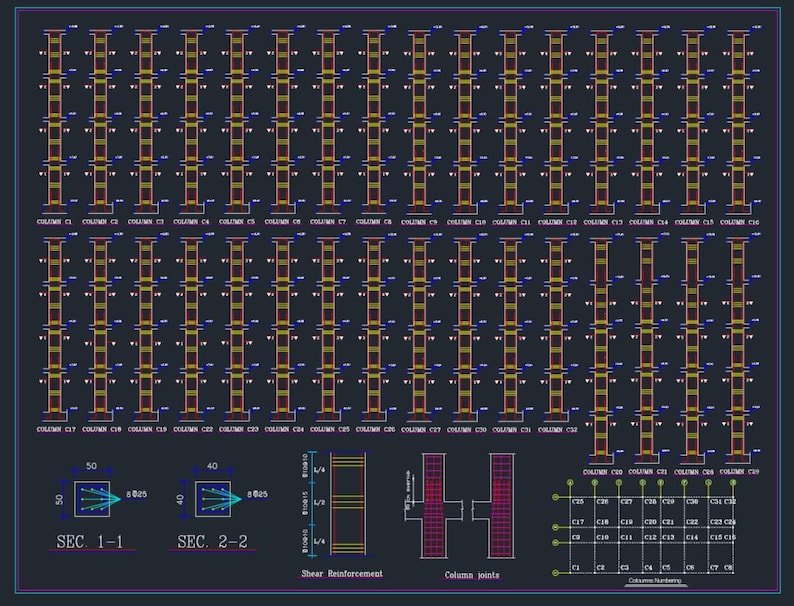Select the COLUMN C31 label
This screenshot has height=606, width=794.
(512, 430)
